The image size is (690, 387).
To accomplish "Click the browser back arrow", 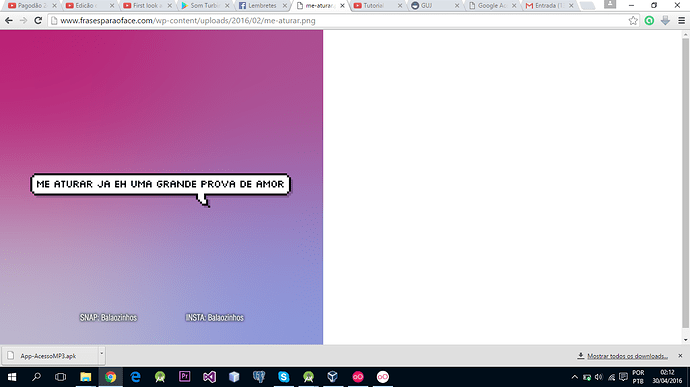I will tap(9, 21).
